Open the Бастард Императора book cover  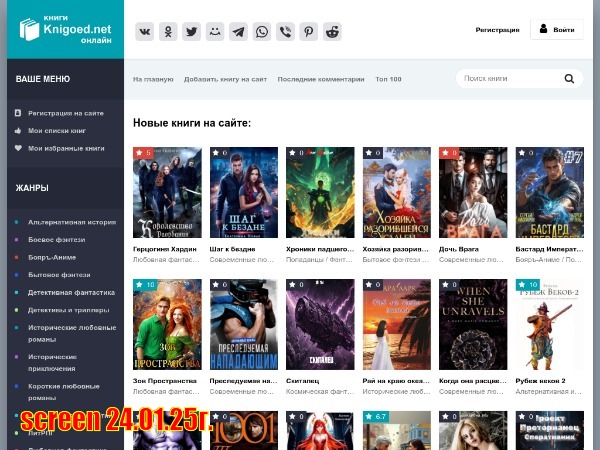coord(550,192)
